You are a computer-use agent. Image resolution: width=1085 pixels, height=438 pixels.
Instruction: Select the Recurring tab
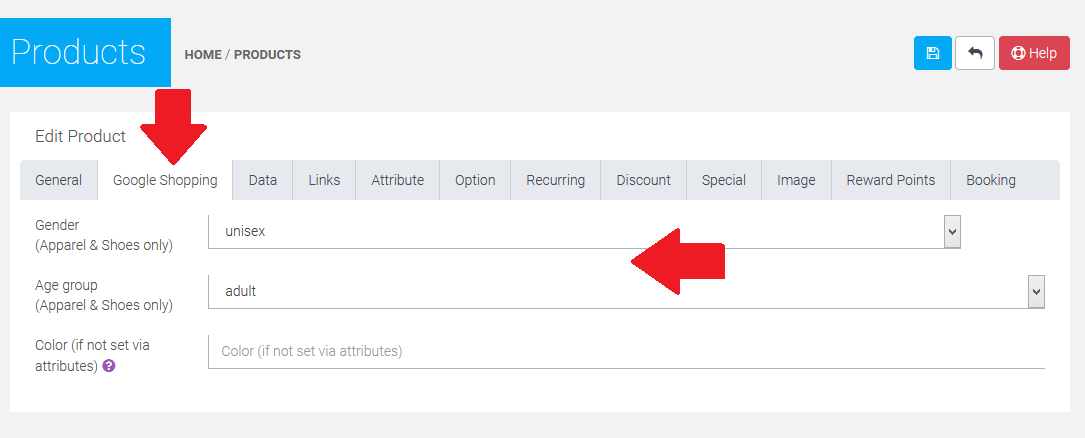555,180
